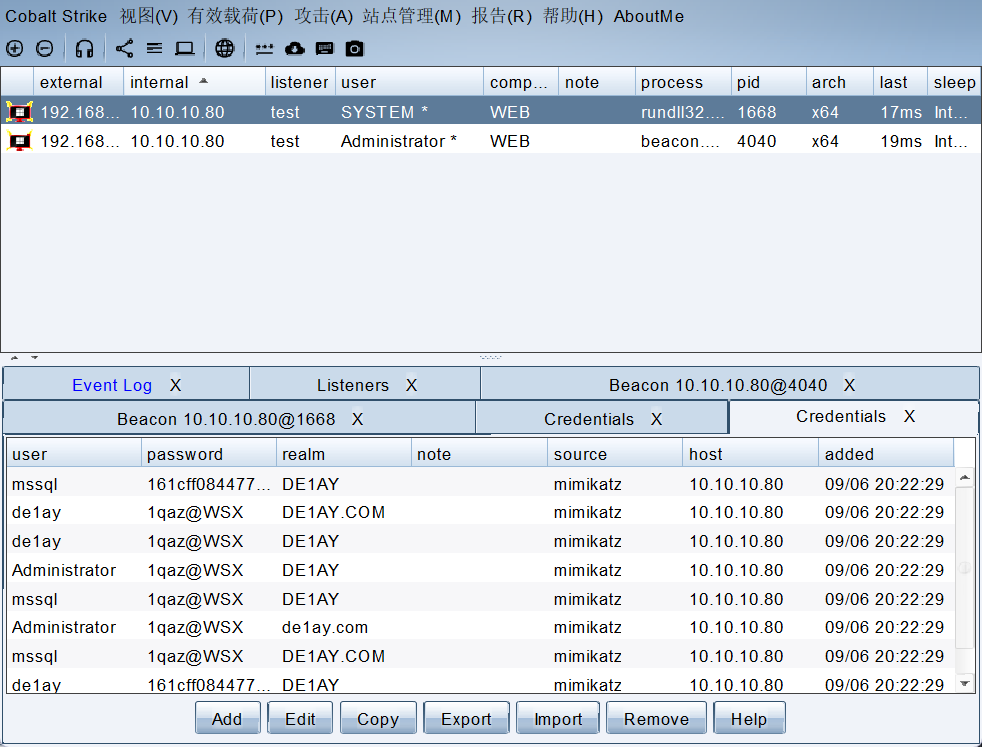The height and width of the screenshot is (747, 982).
Task: Open the 站点管理(M) menu
Action: click(x=411, y=16)
